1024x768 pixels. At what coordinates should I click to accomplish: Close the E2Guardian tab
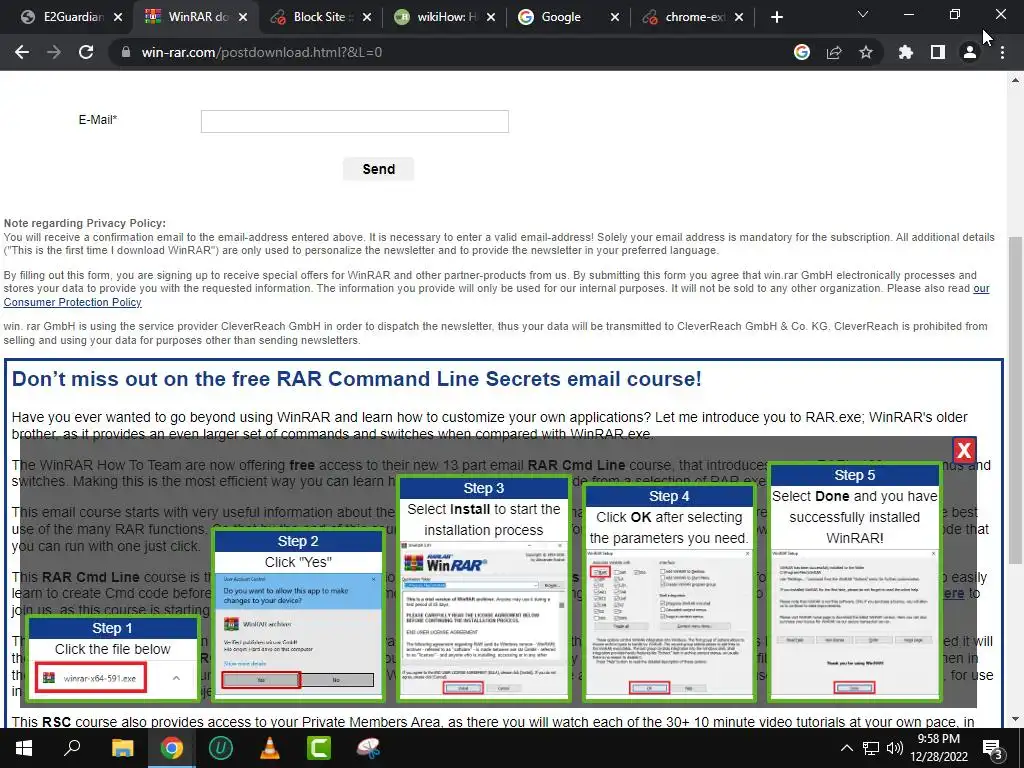118,17
